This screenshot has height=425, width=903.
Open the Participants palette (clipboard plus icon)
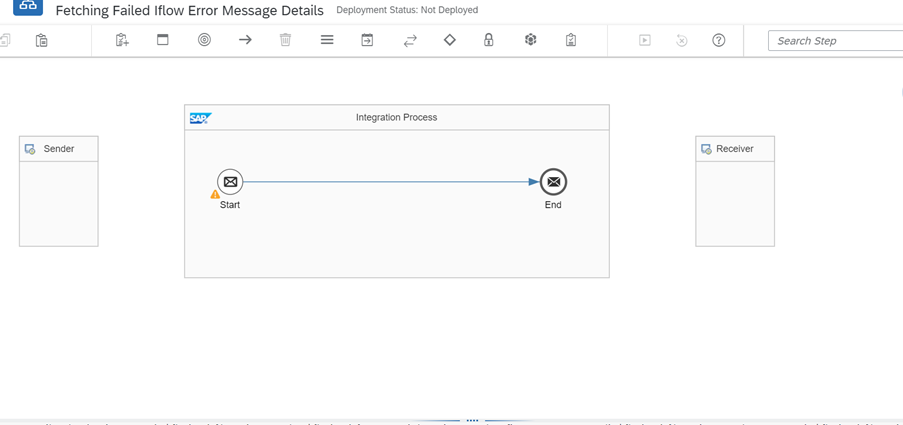pyautogui.click(x=122, y=40)
